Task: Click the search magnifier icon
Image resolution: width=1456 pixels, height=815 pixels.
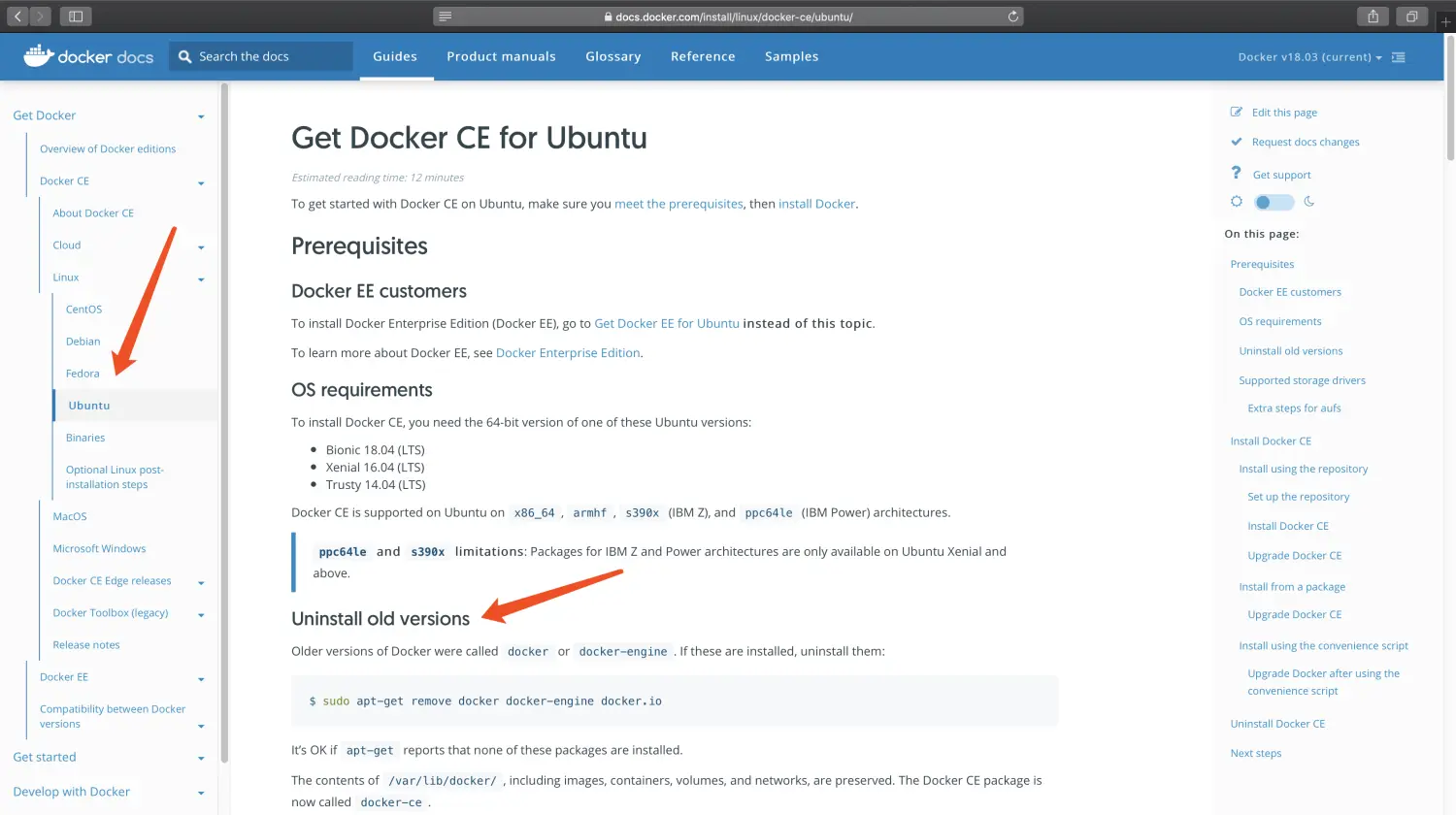Action: coord(184,56)
